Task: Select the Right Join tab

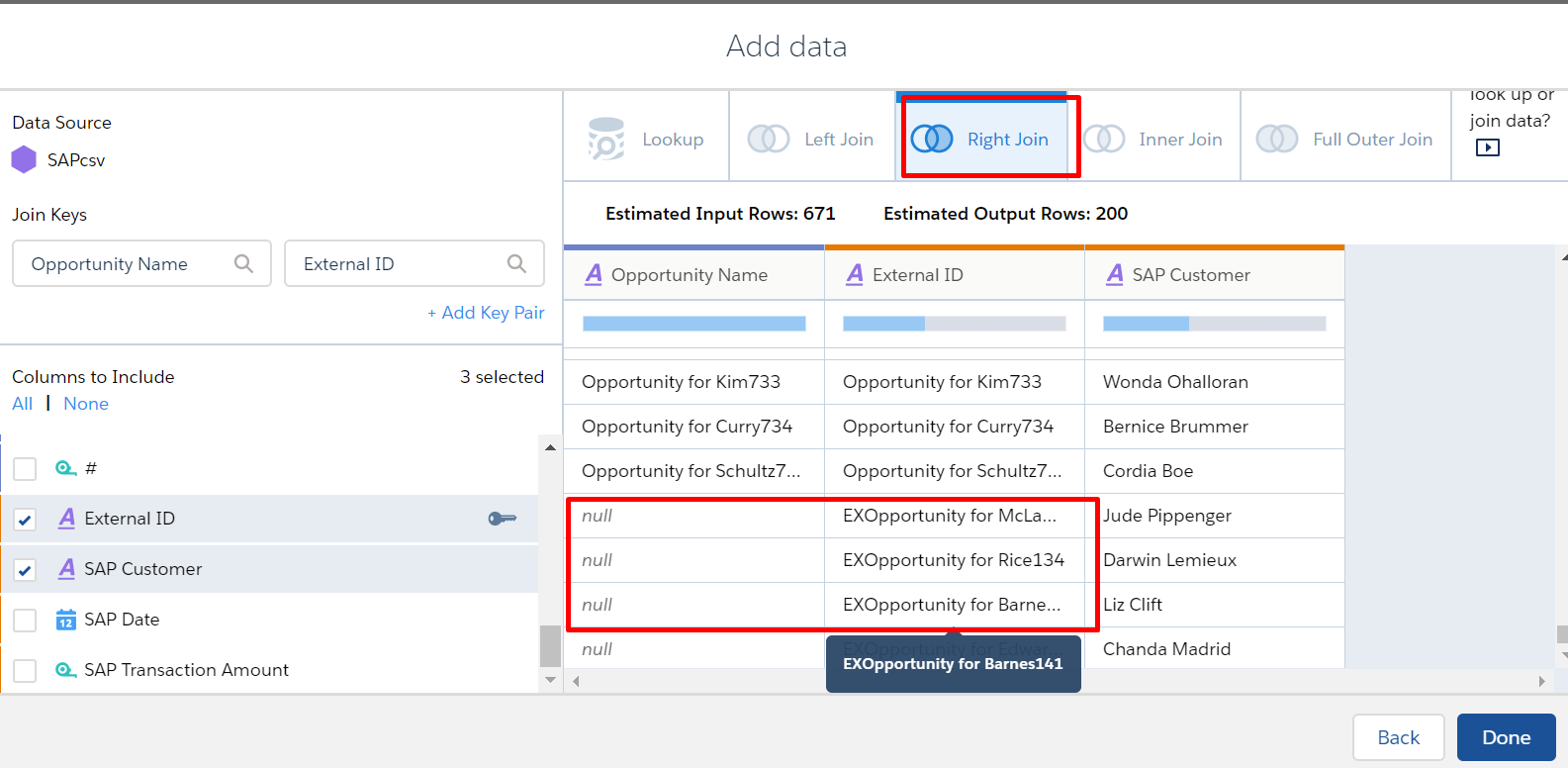Action: pyautogui.click(x=989, y=140)
